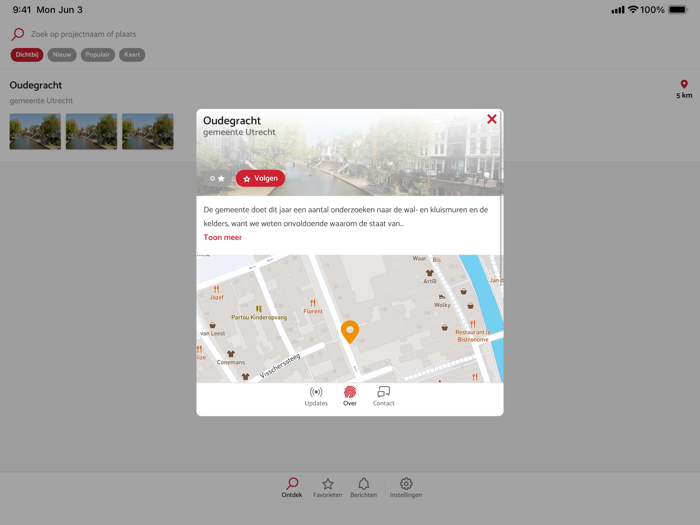700x525 pixels.
Task: Click Wolky shoe shop marker
Action: click(442, 301)
